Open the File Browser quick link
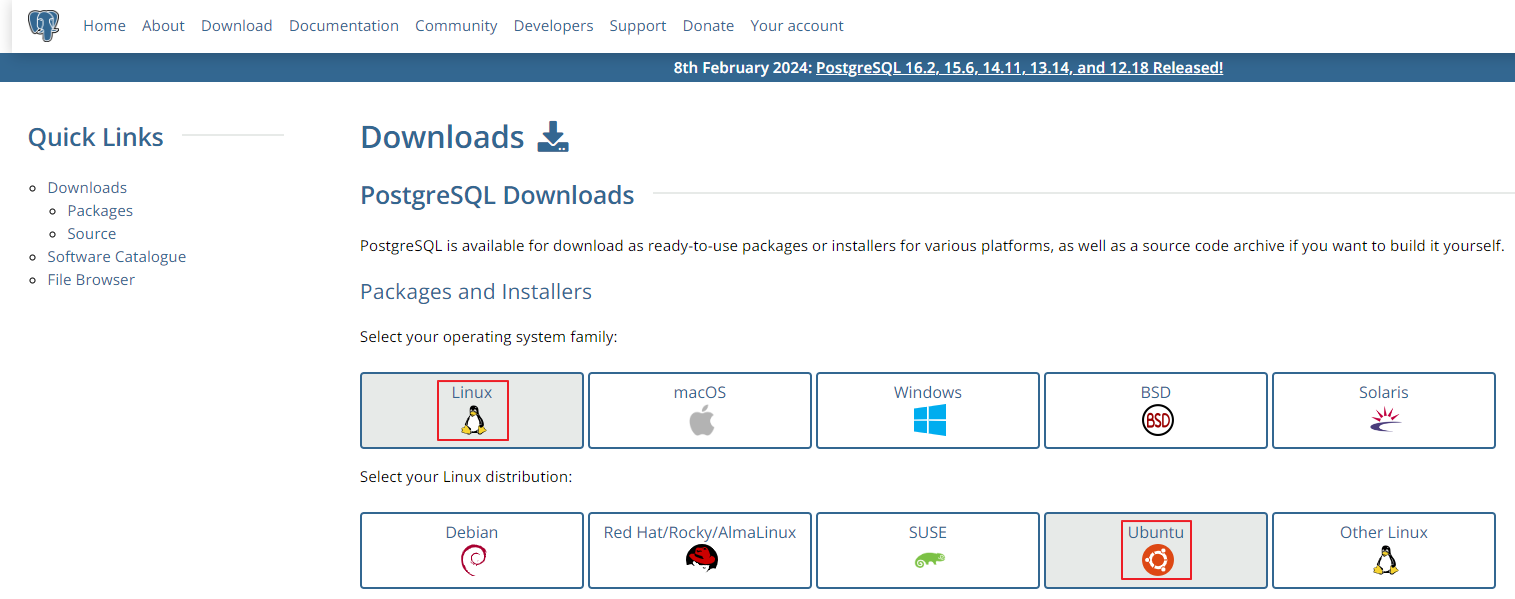The image size is (1515, 599). tap(91, 280)
